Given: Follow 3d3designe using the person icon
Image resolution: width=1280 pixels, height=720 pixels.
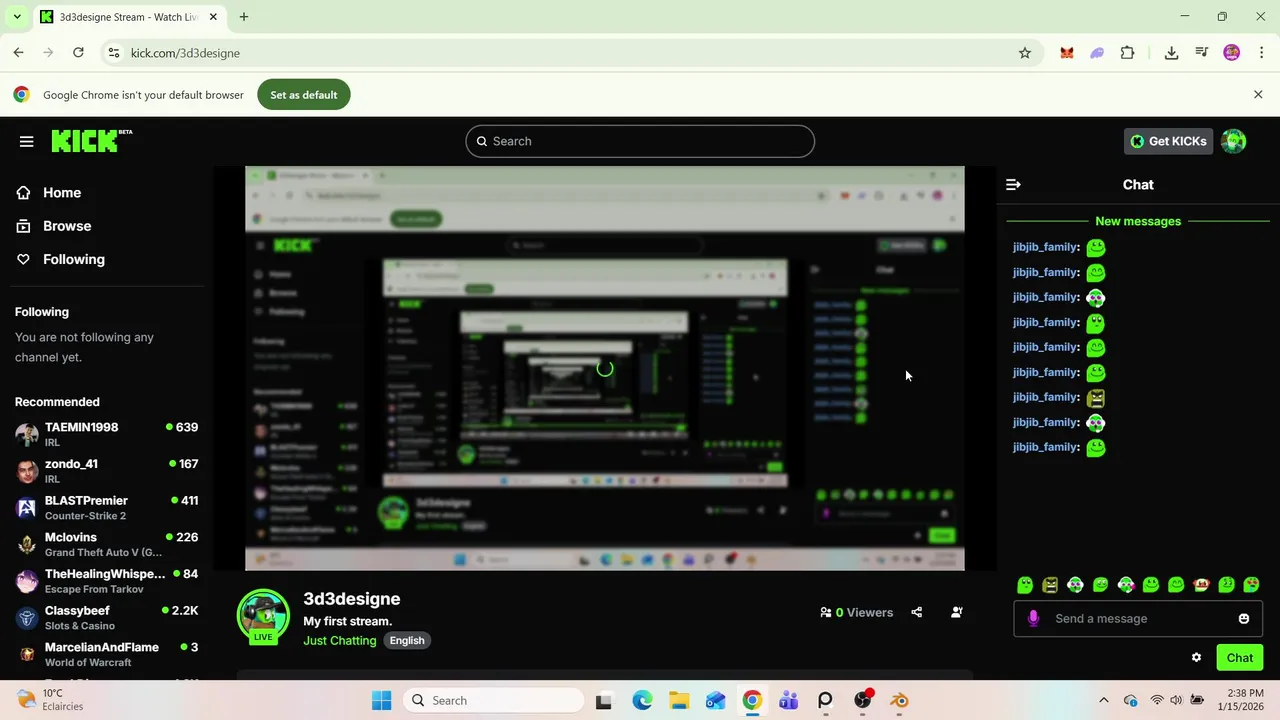Looking at the screenshot, I should pyautogui.click(x=956, y=612).
